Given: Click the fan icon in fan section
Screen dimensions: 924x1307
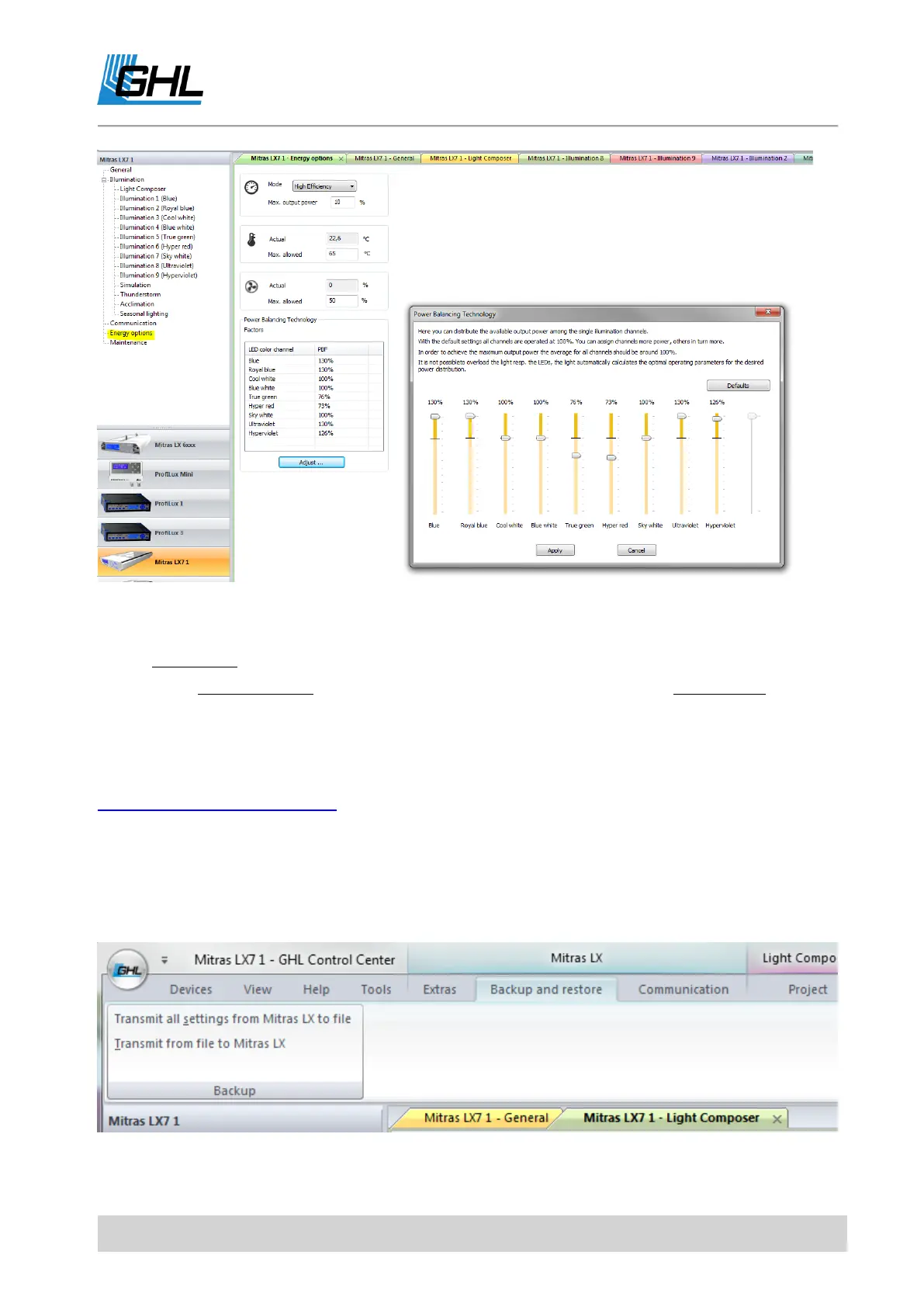Looking at the screenshot, I should click(x=251, y=286).
